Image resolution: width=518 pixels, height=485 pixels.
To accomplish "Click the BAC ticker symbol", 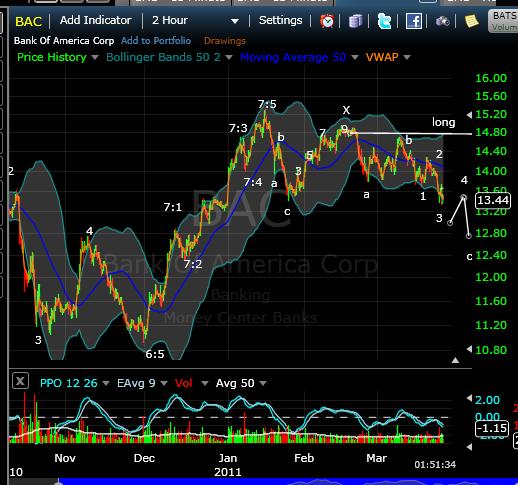I will click(28, 22).
